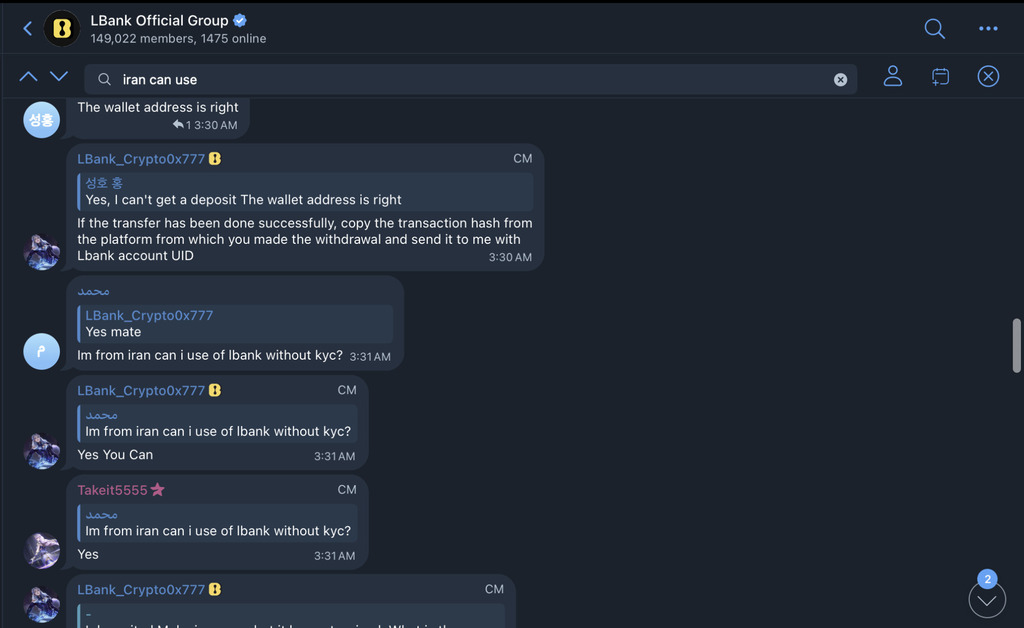1024x628 pixels.
Task: Open the jump-to-date calendar icon
Action: pos(940,77)
